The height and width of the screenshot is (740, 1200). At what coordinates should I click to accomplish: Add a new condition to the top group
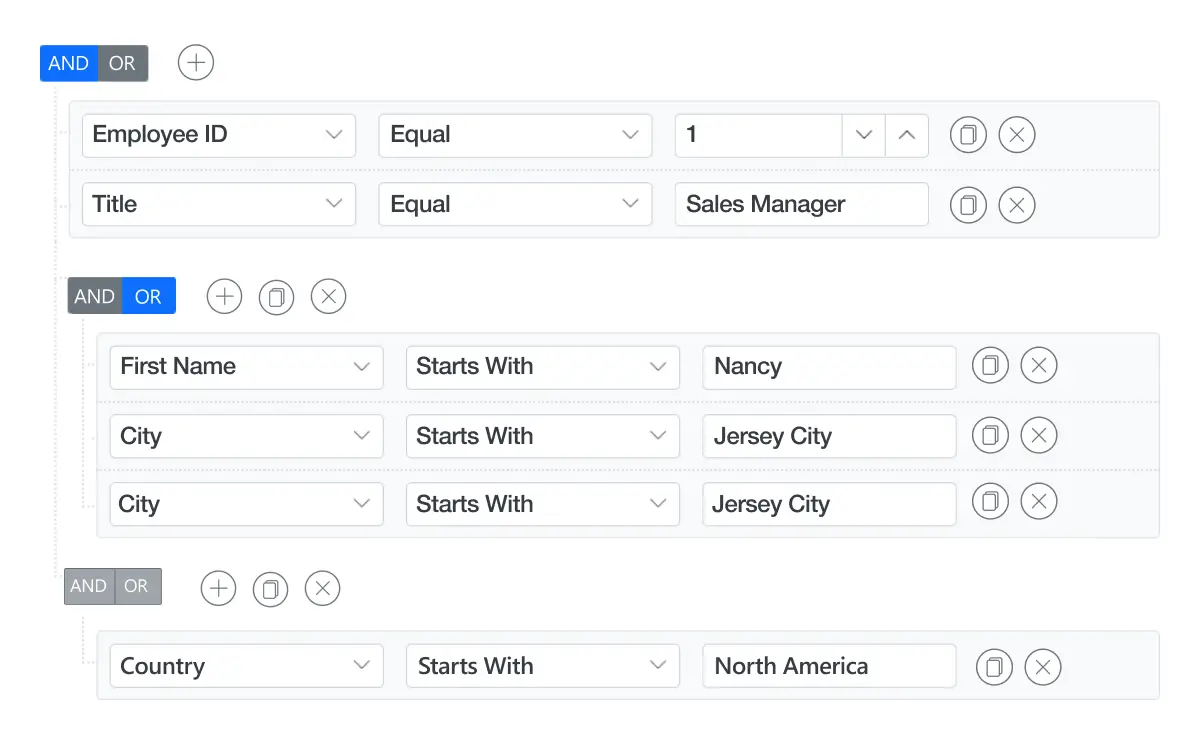[195, 62]
